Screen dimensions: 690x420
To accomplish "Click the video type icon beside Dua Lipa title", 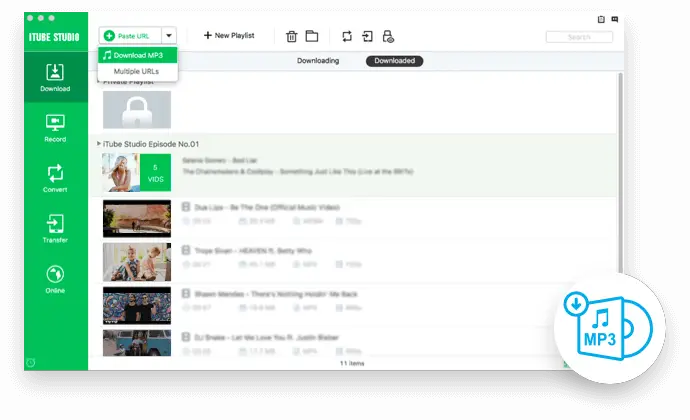I will coord(186,206).
